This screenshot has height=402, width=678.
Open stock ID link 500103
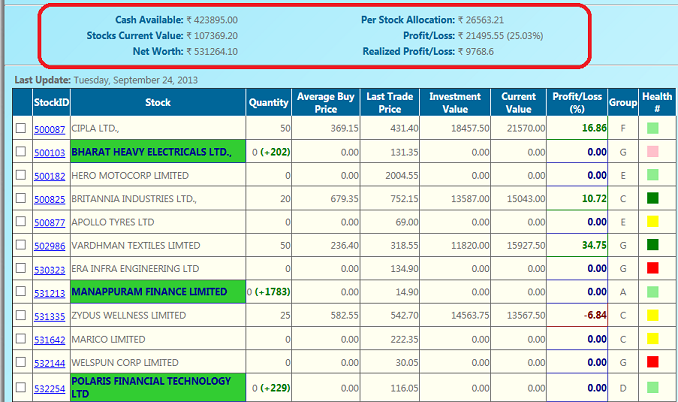(50, 153)
